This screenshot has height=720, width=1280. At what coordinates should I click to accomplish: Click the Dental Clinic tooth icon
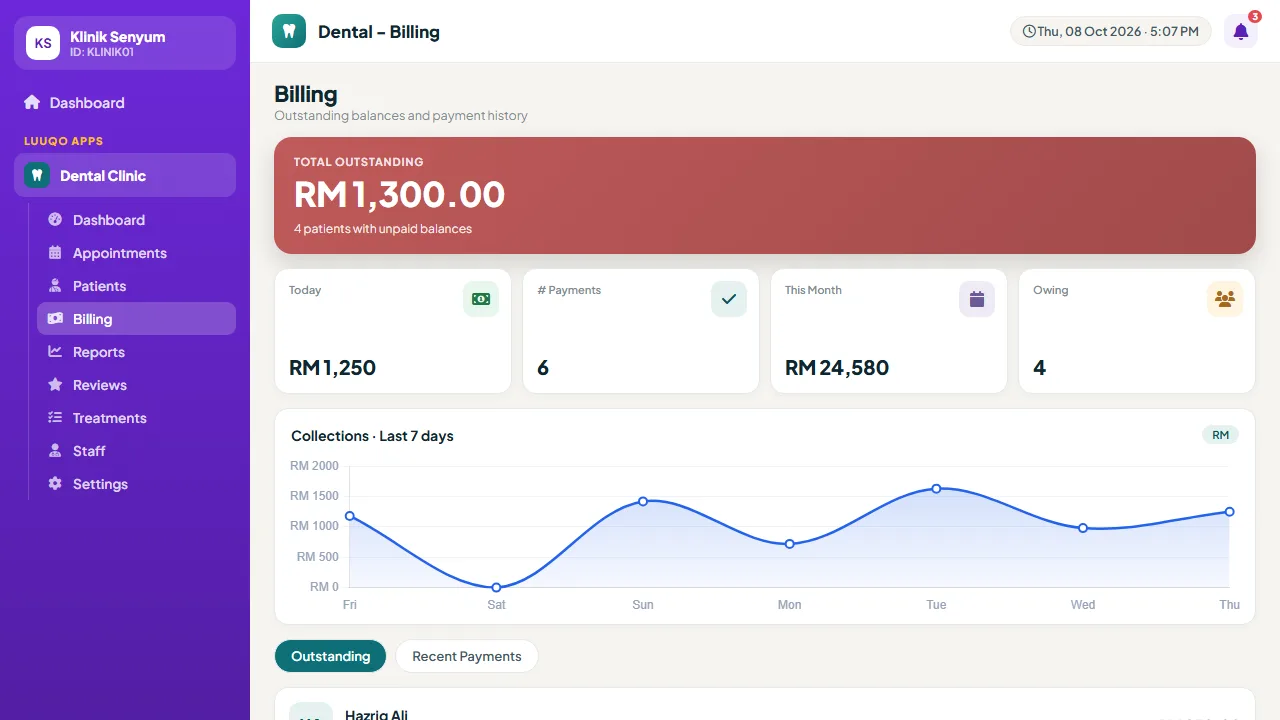(x=37, y=175)
